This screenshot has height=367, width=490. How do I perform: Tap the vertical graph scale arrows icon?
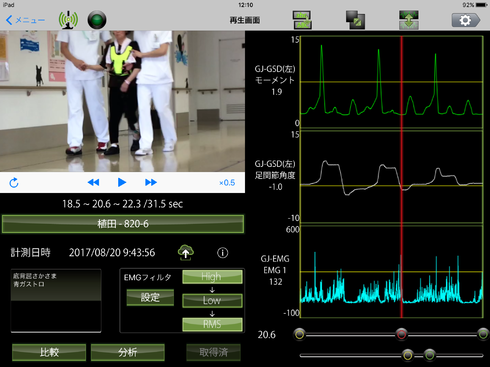409,20
